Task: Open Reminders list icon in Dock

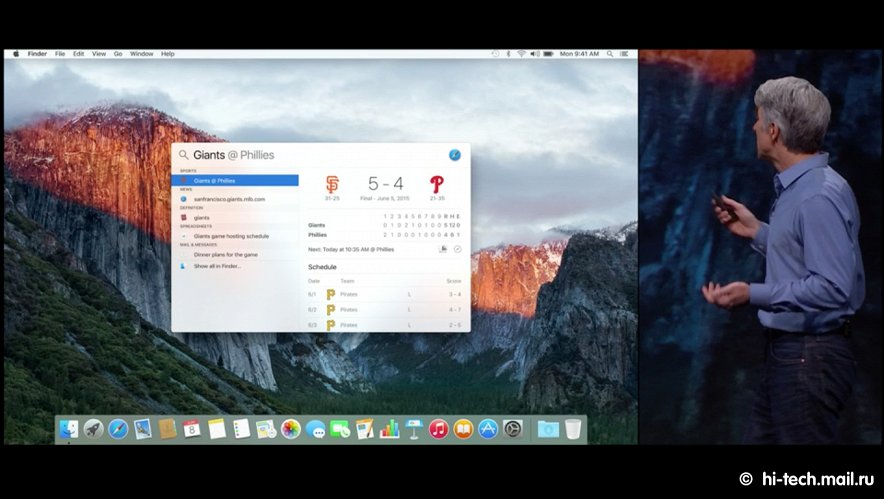Action: pyautogui.click(x=241, y=429)
